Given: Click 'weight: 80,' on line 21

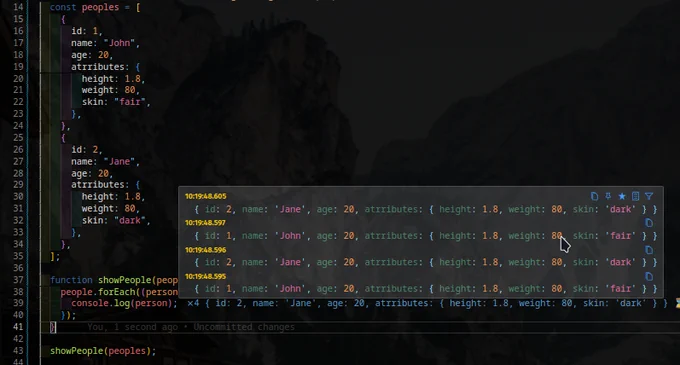Looking at the screenshot, I should point(111,90).
